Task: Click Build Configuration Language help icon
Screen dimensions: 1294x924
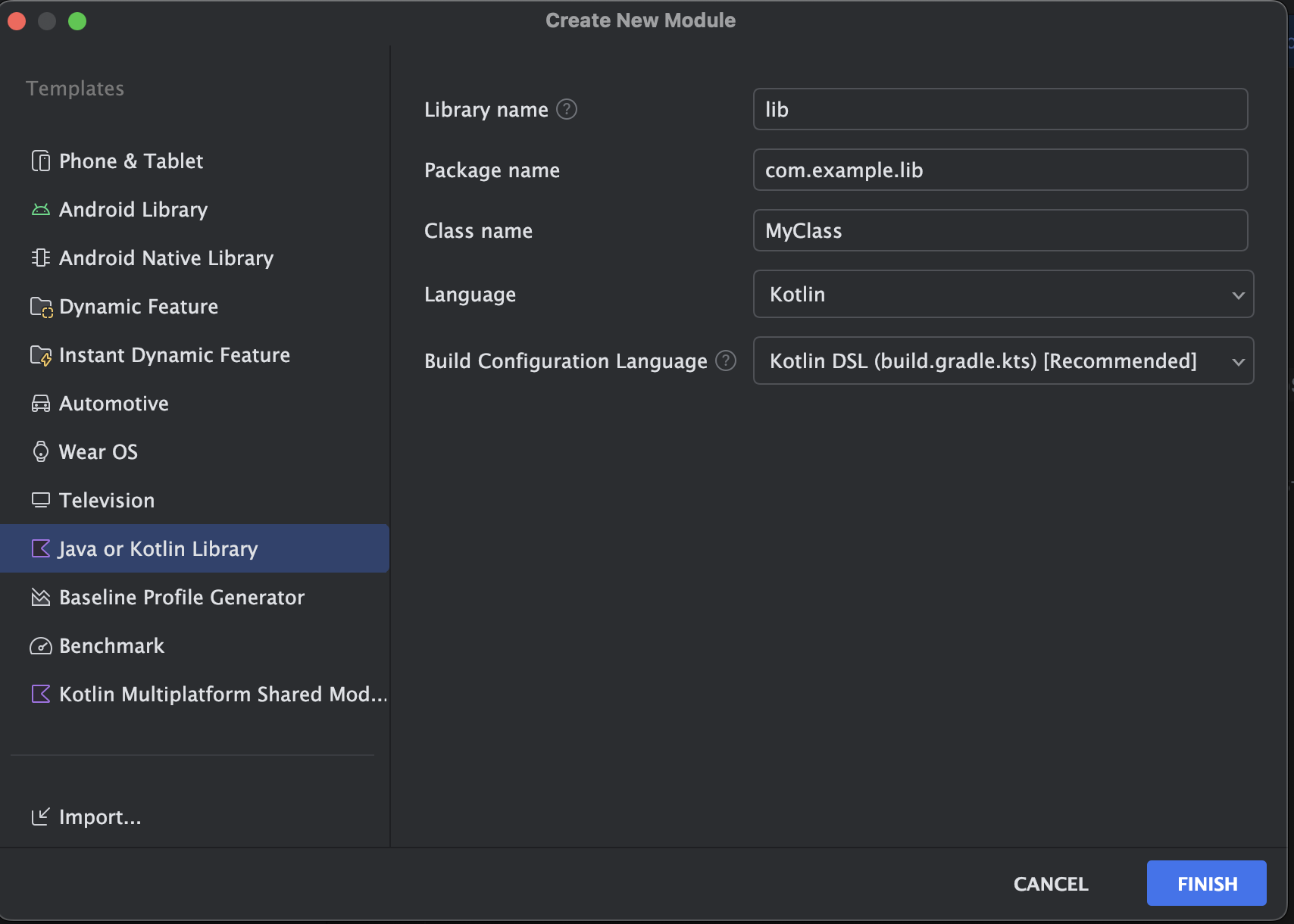Action: click(726, 361)
